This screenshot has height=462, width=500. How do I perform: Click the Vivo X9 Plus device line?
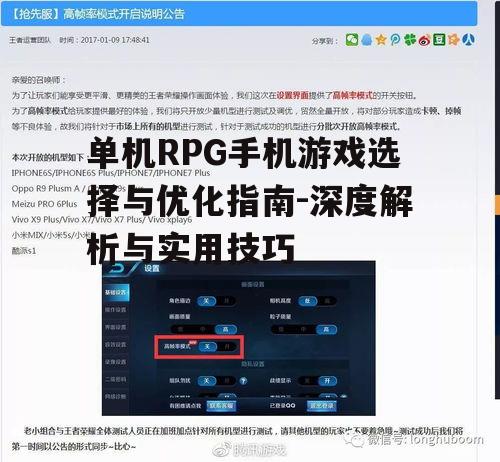102,220
